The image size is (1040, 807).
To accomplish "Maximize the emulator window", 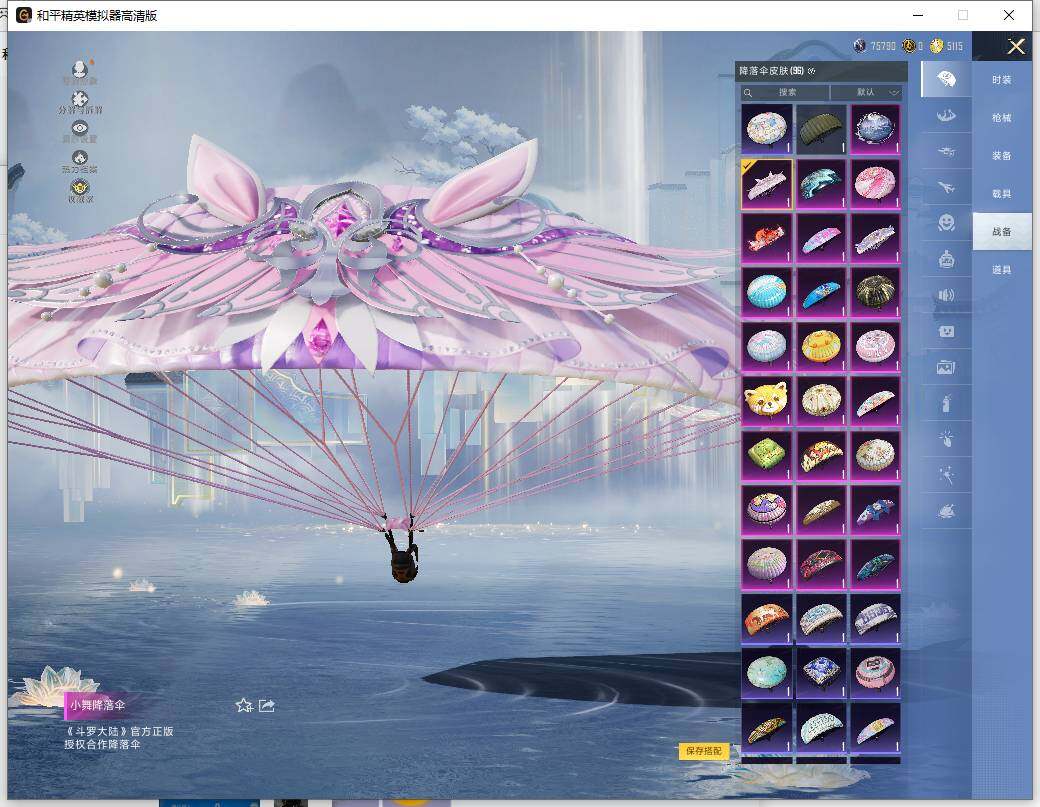I will (963, 15).
